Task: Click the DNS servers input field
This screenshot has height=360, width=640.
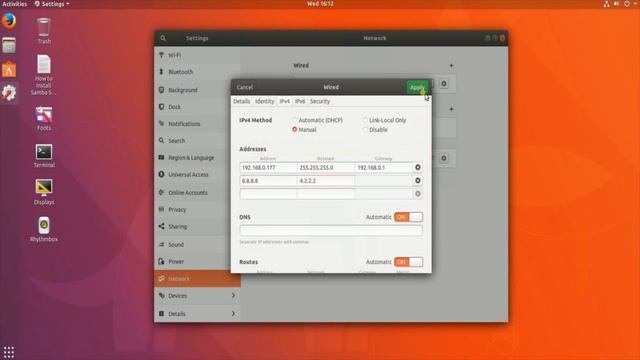Action: click(331, 231)
